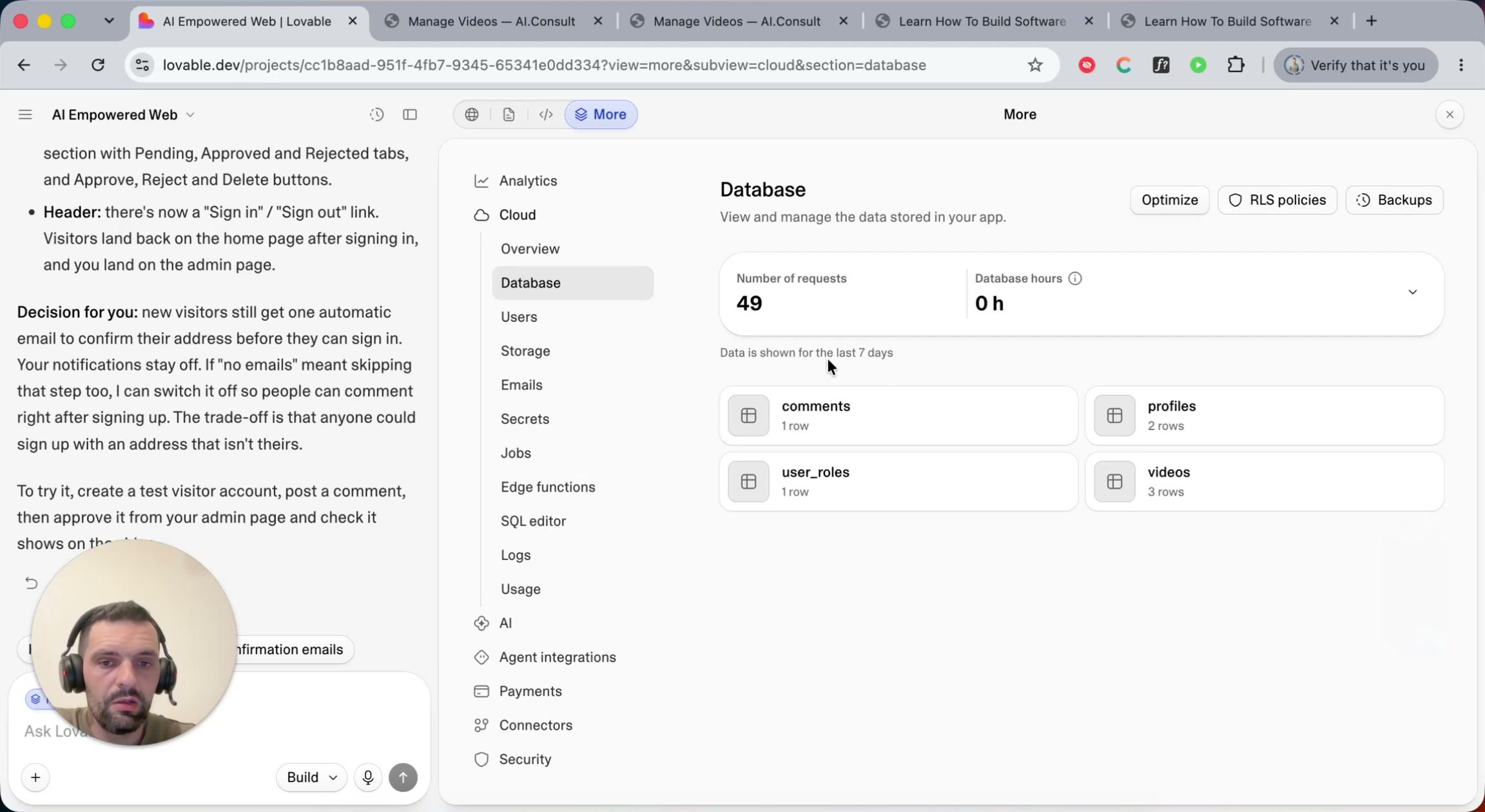Start voice input microphone
This screenshot has width=1485, height=812.
point(368,778)
